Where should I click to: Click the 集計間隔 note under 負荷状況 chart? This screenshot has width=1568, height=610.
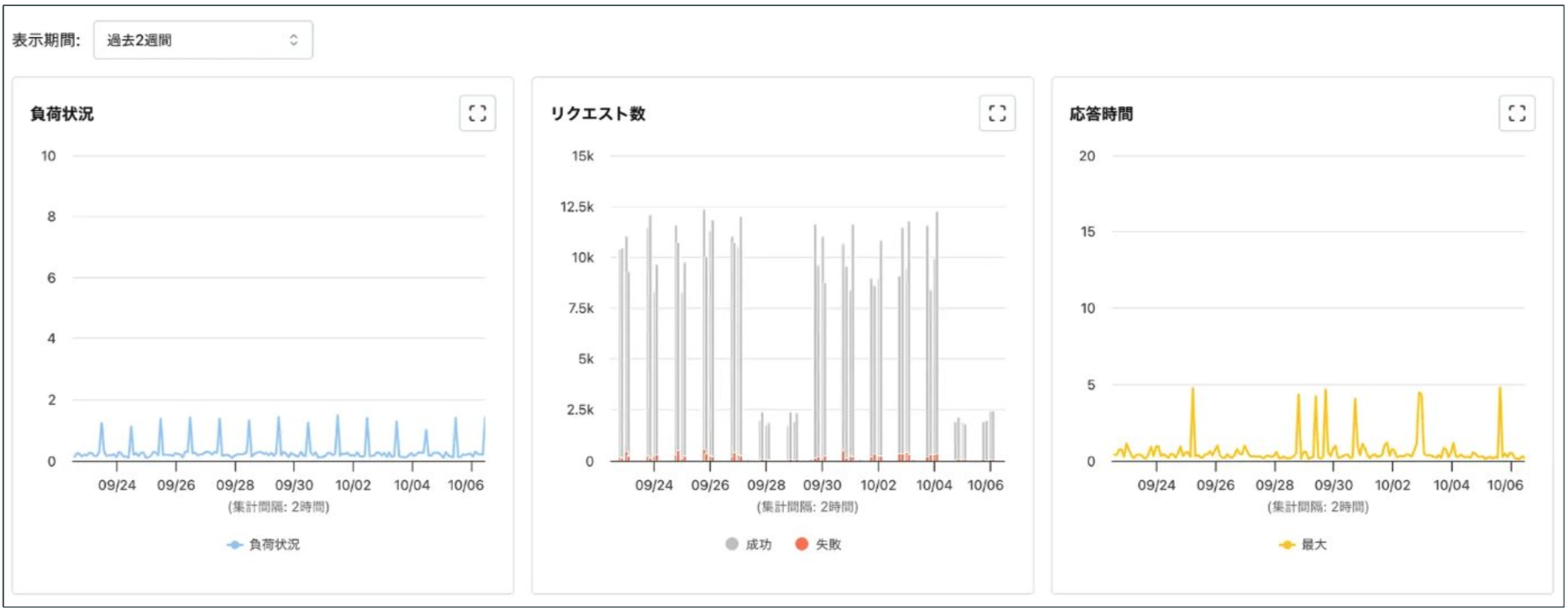(x=279, y=507)
